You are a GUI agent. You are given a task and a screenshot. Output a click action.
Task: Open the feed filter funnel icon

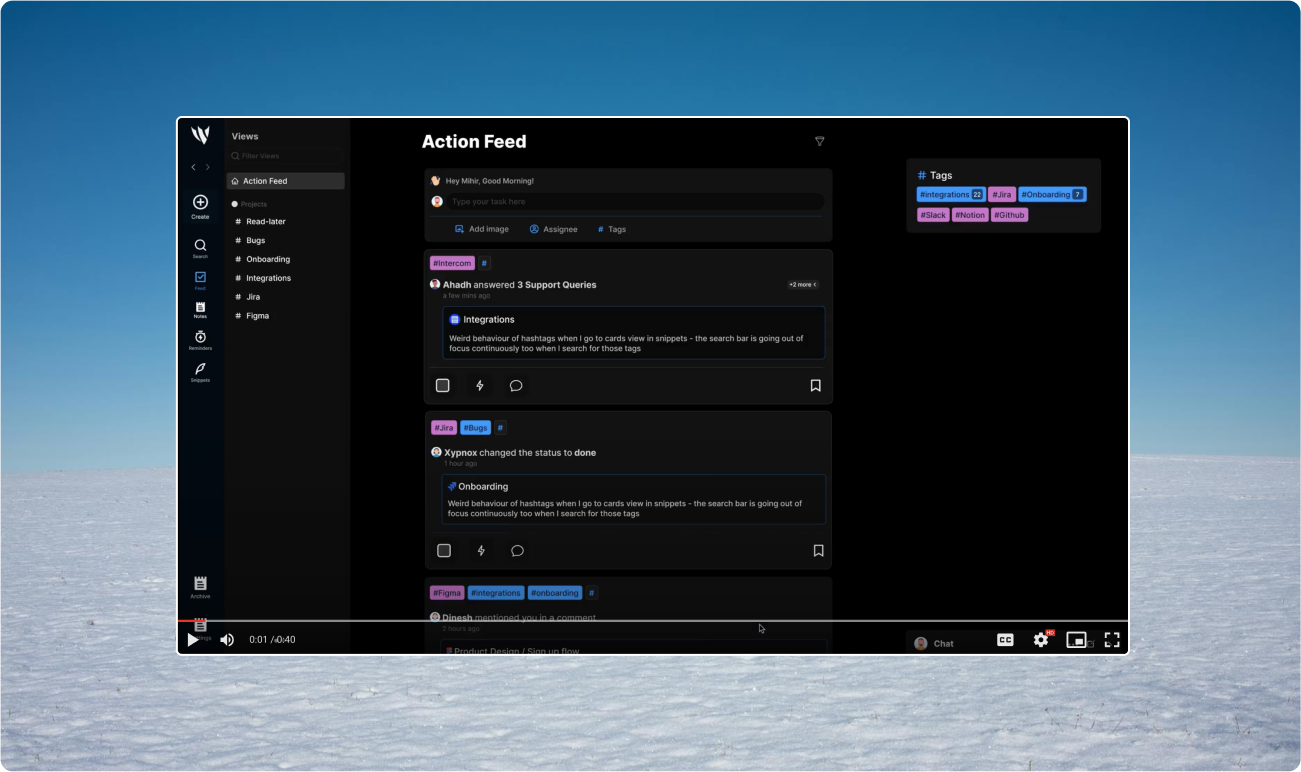coord(819,142)
